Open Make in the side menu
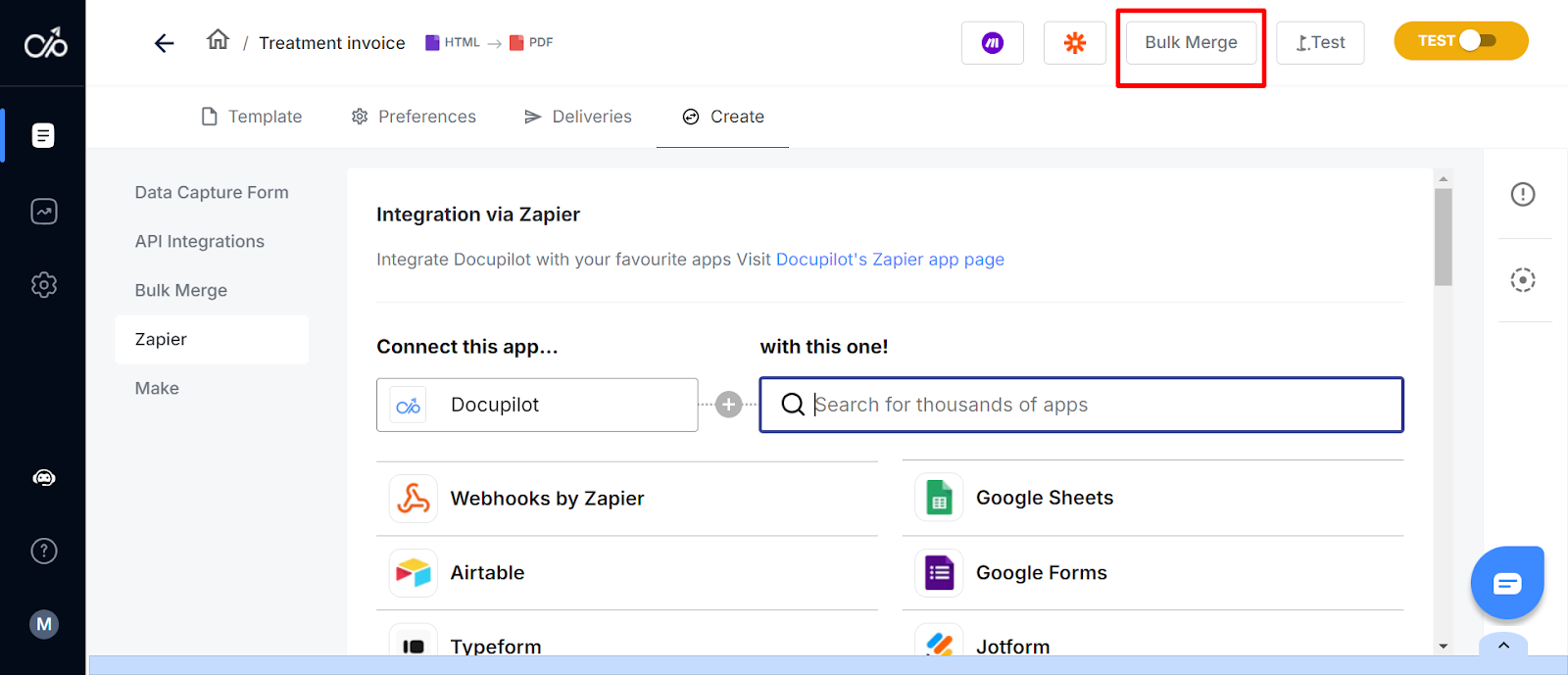 point(157,389)
